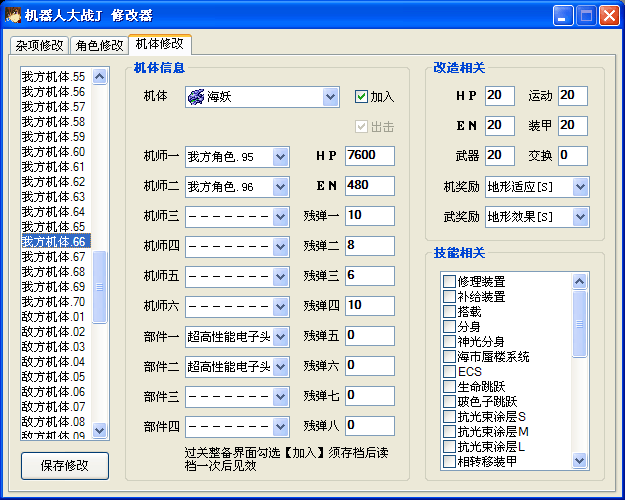Expand the 机师一 pilot dropdown
Viewport: 625px width, 500px height.
280,157
